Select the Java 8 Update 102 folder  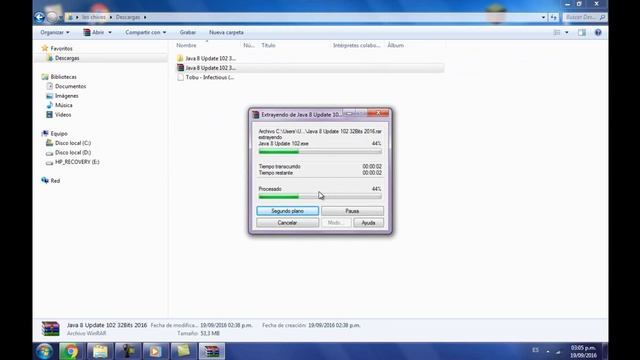(210, 58)
